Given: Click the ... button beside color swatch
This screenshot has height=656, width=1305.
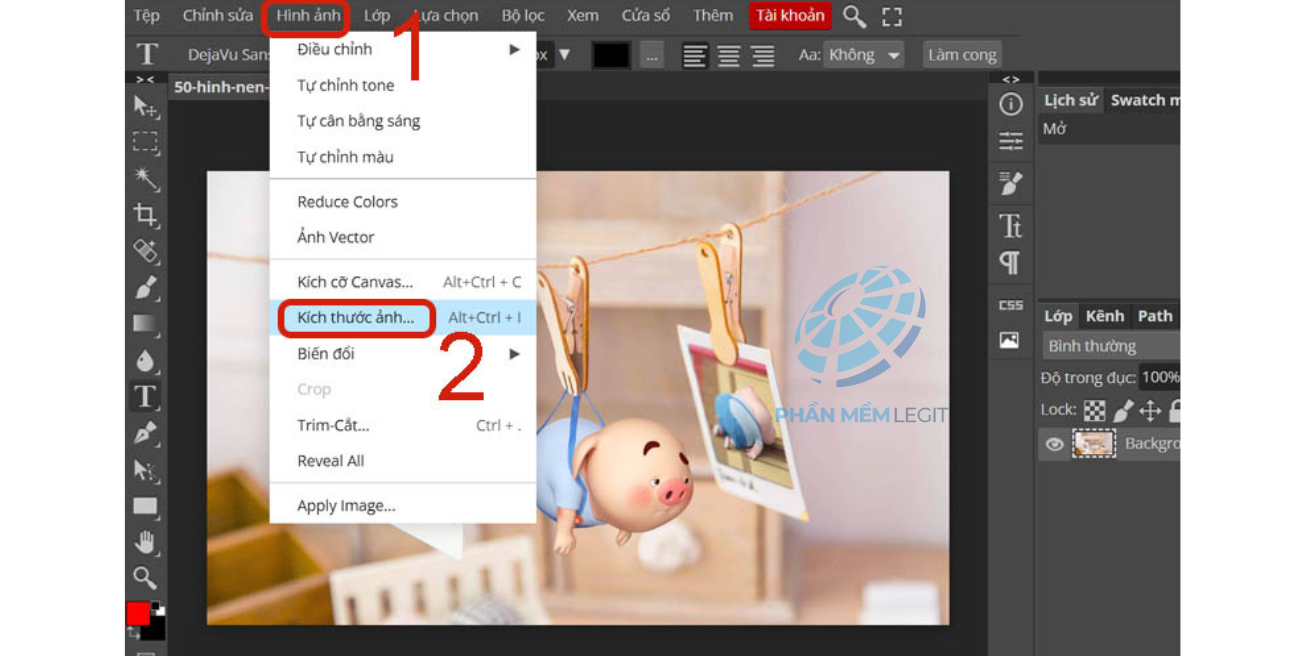Looking at the screenshot, I should [652, 55].
